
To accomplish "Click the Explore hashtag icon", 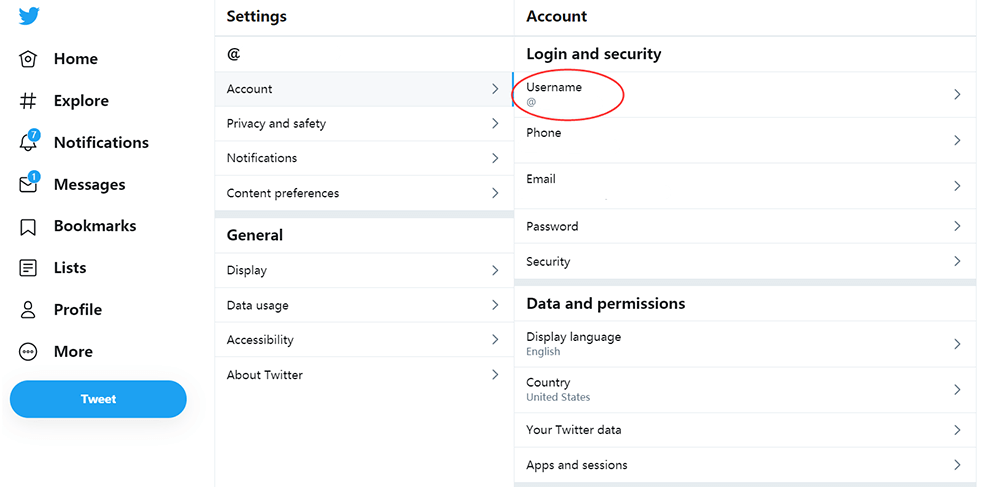I will click(x=29, y=101).
